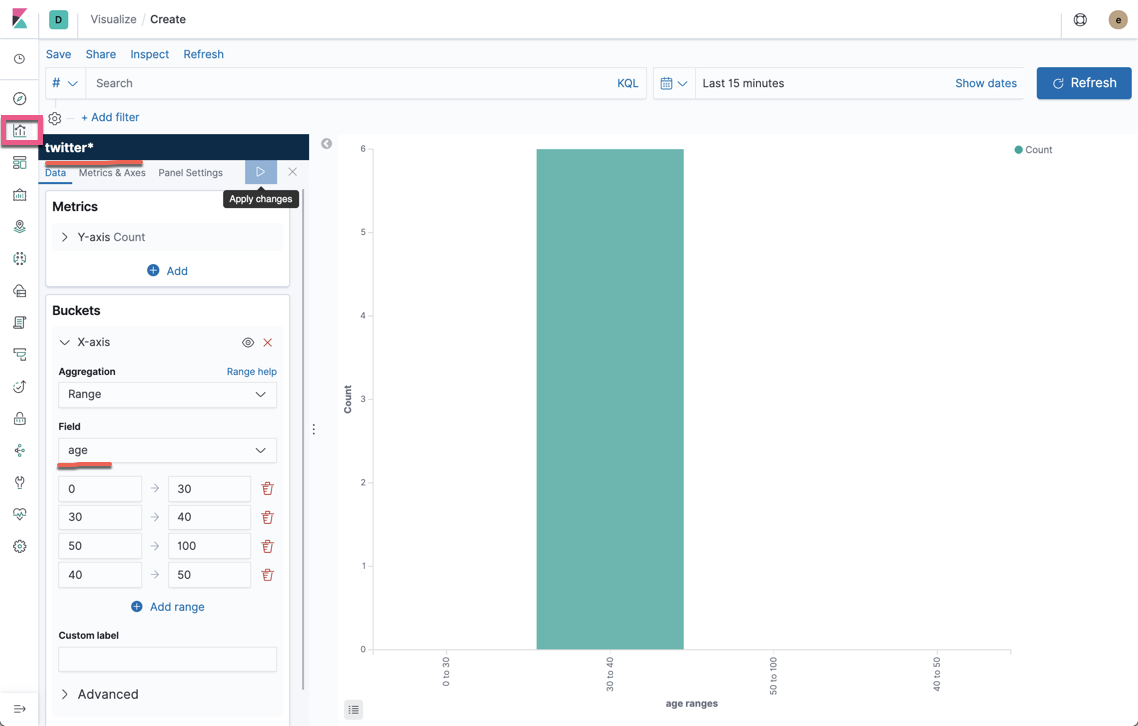Click the Kibana logo
The height and width of the screenshot is (726, 1138).
click(20, 19)
